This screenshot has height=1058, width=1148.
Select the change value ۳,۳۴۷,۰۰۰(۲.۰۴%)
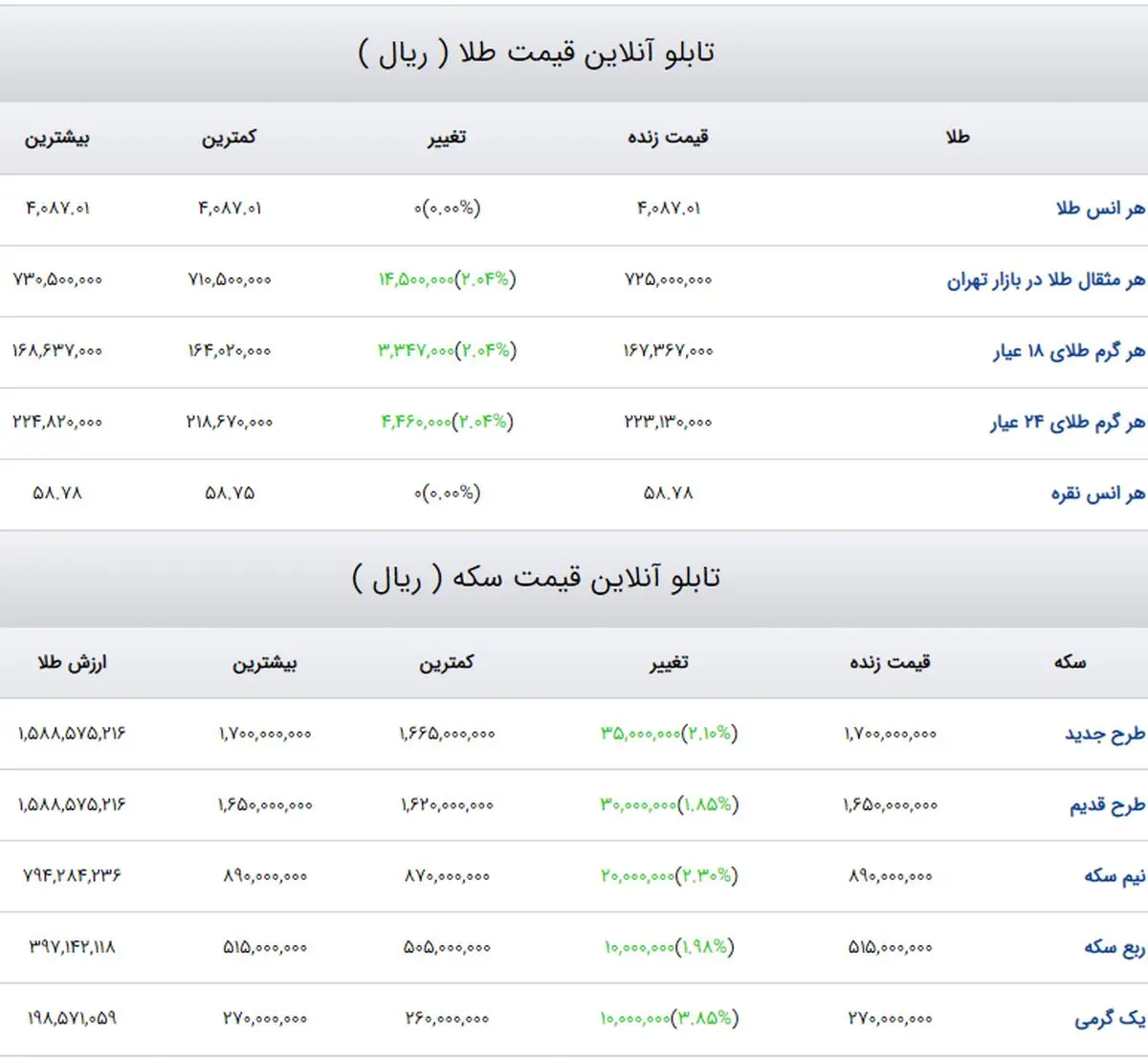447,350
